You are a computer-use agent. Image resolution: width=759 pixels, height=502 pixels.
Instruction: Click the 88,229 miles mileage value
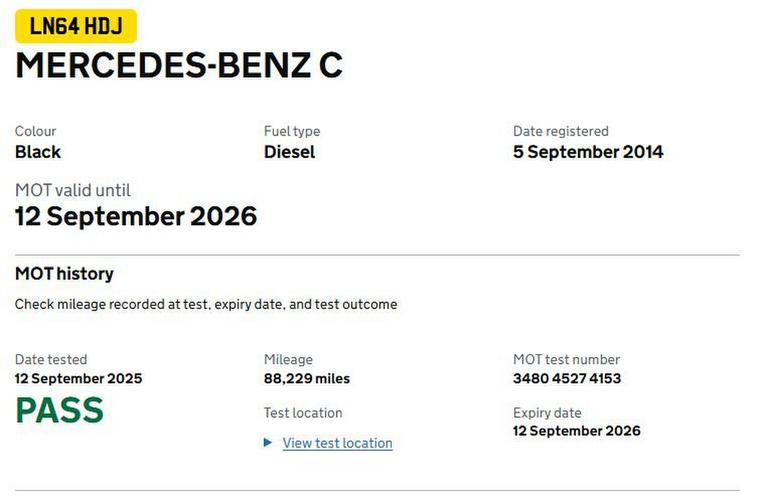point(306,379)
